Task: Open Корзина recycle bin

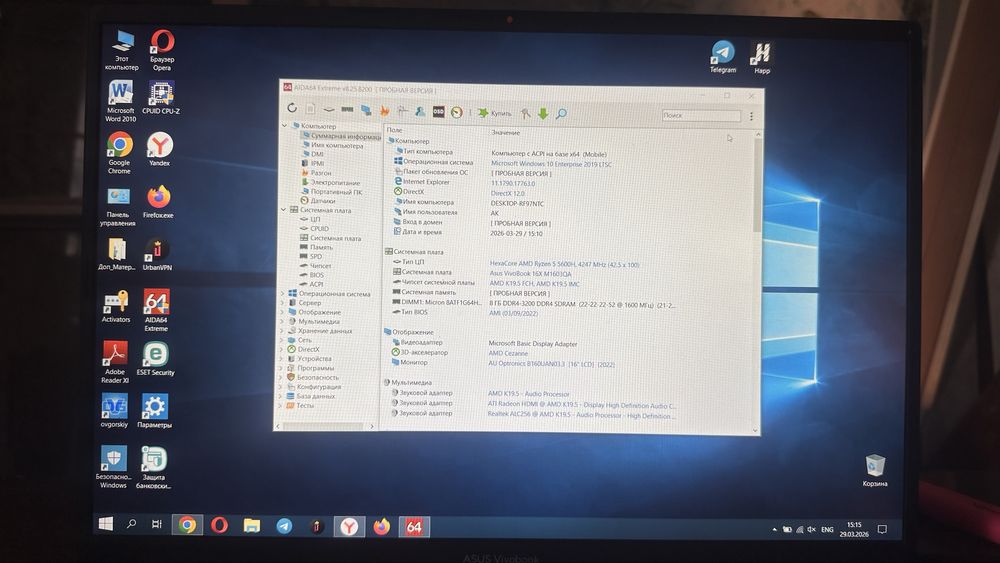Action: 874,471
